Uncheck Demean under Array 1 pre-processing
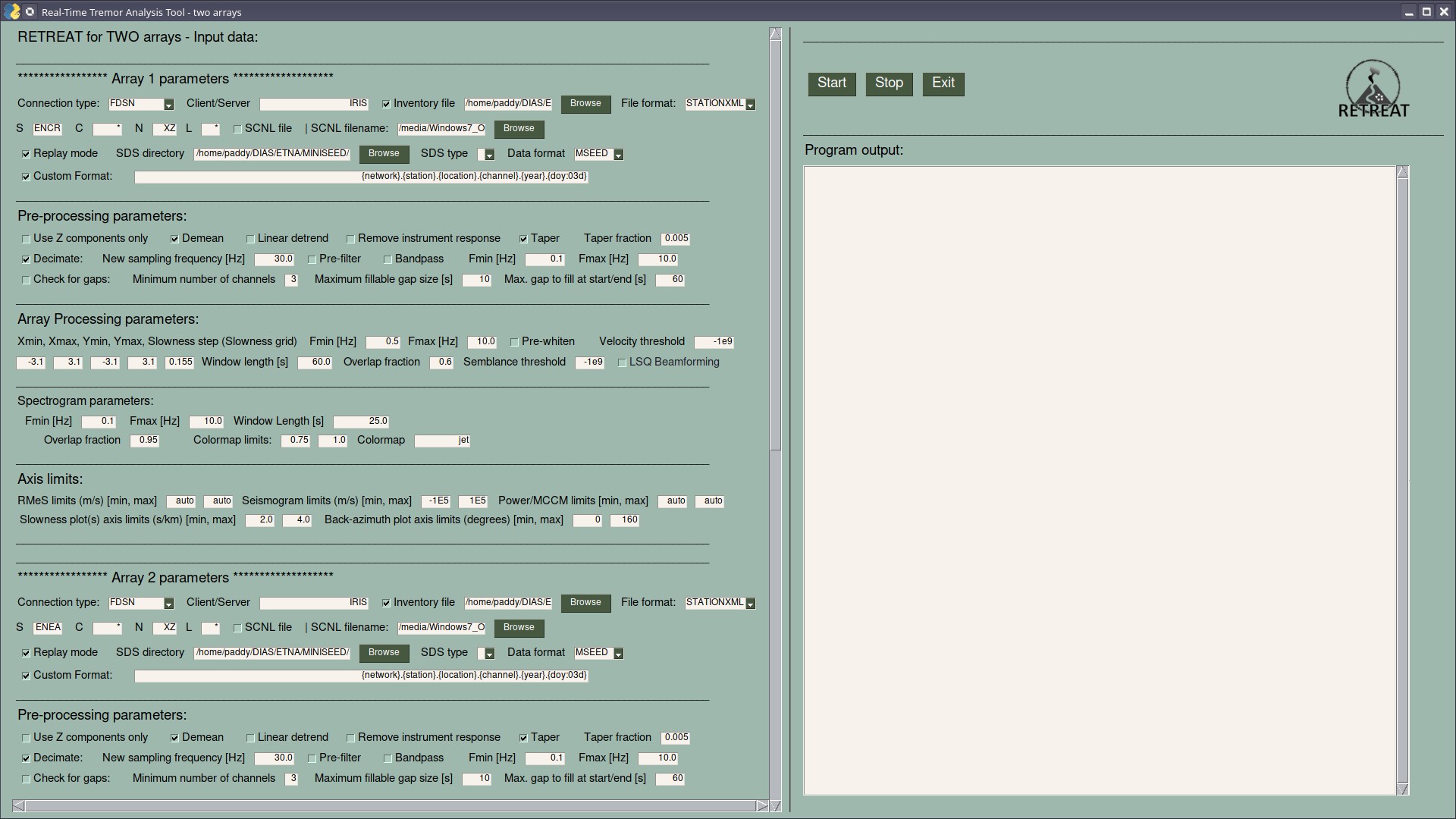This screenshot has width=1456, height=819. [174, 238]
